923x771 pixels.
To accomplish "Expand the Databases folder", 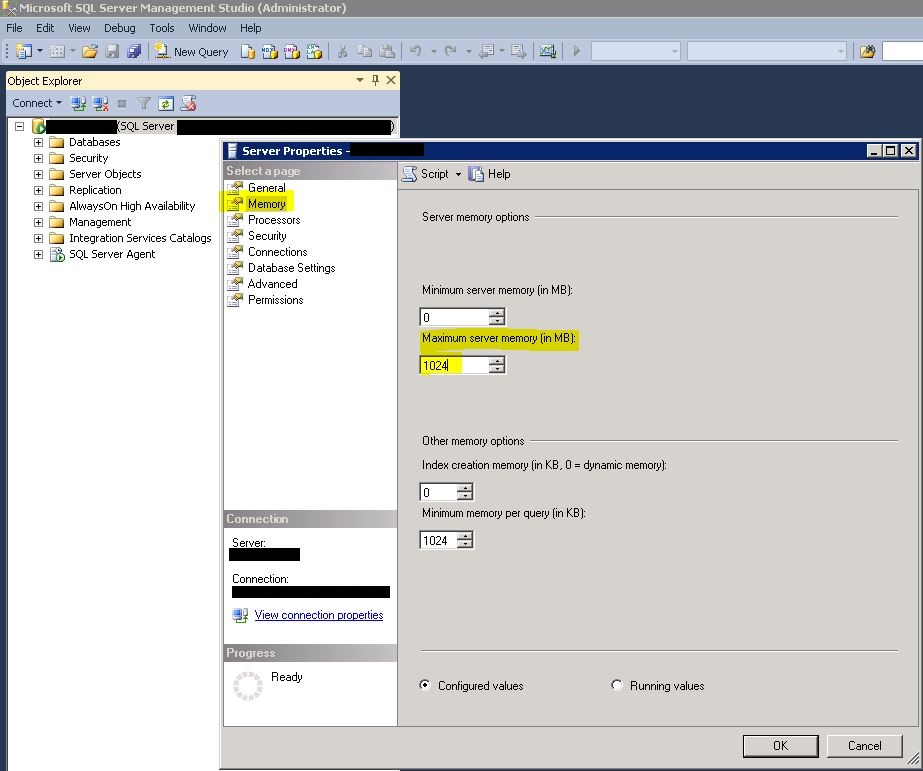I will pos(38,142).
